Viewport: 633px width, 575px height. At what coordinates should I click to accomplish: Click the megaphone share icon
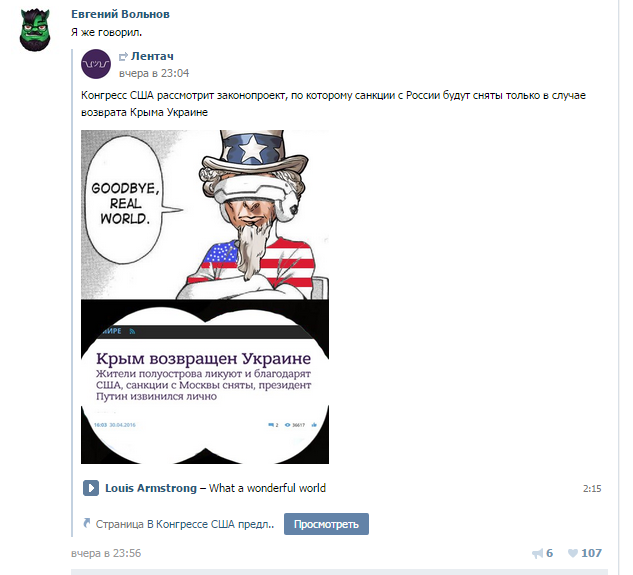click(537, 553)
